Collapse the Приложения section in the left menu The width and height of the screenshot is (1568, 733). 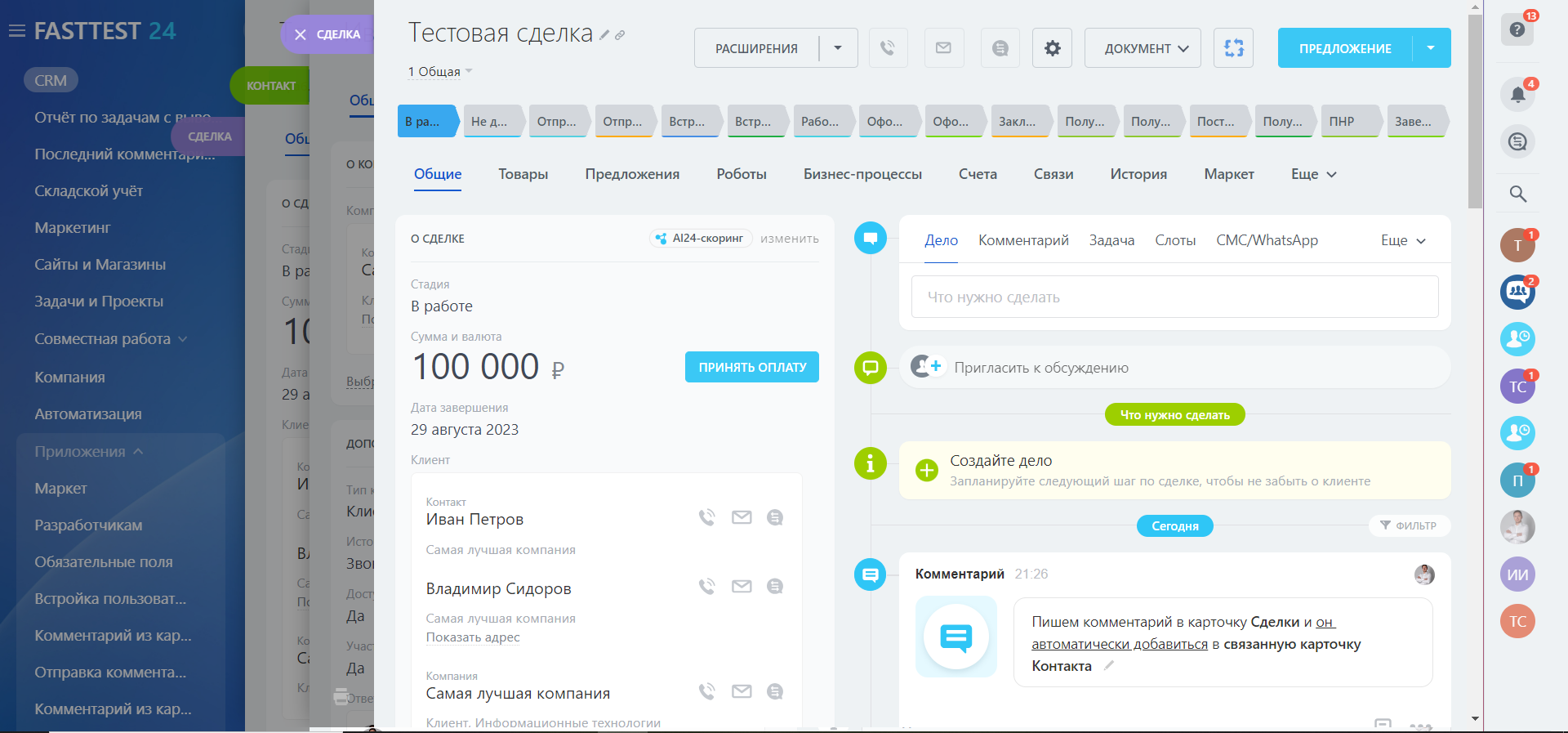[88, 452]
